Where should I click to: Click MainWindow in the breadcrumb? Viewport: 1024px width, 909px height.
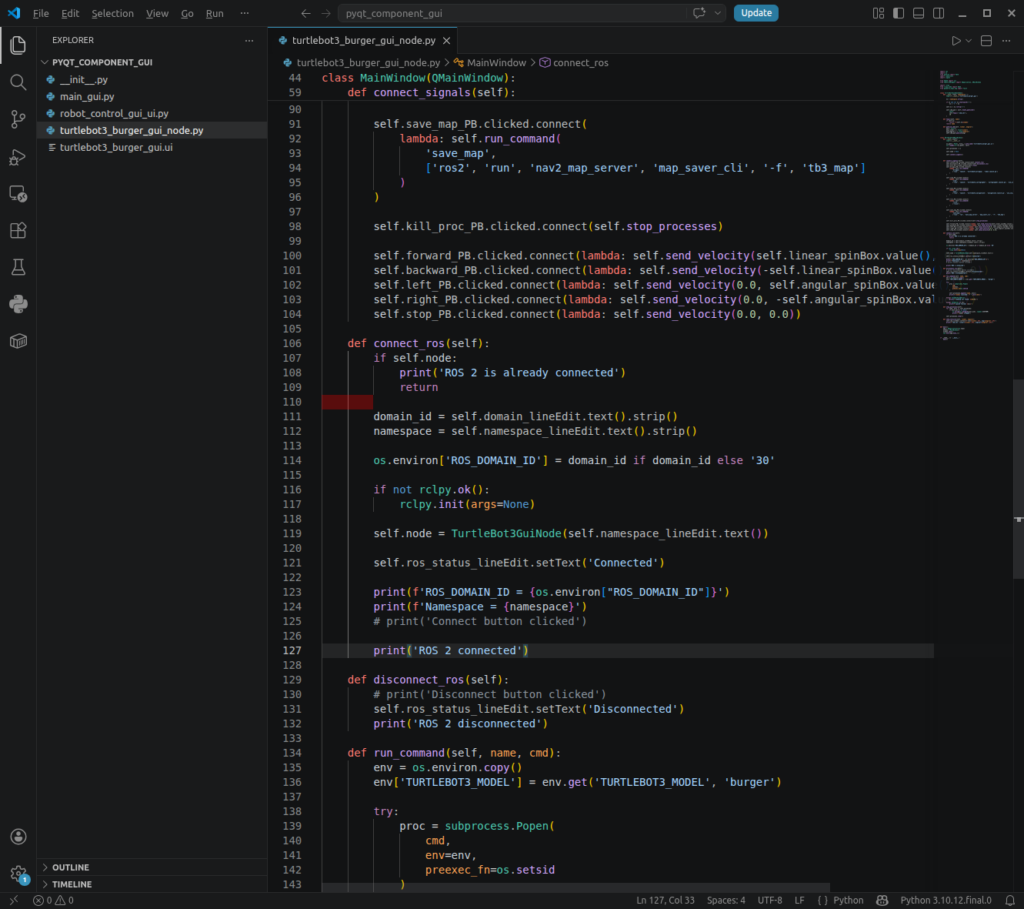click(496, 63)
